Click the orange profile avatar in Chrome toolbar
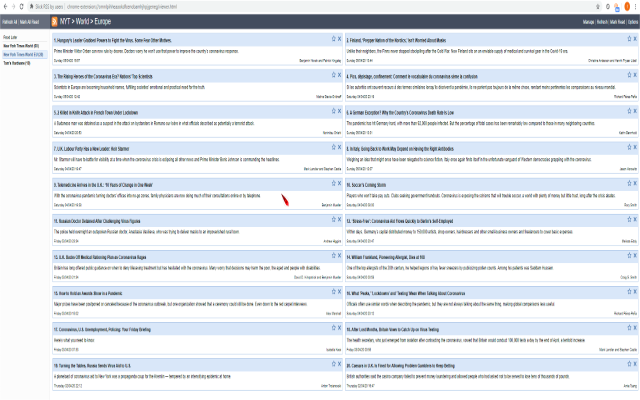 [627, 7]
